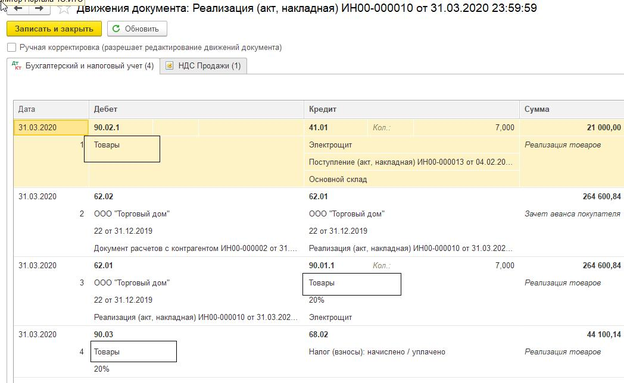624x383 pixels.
Task: Click Реализация товаров description in row 3
Action: 563,283
